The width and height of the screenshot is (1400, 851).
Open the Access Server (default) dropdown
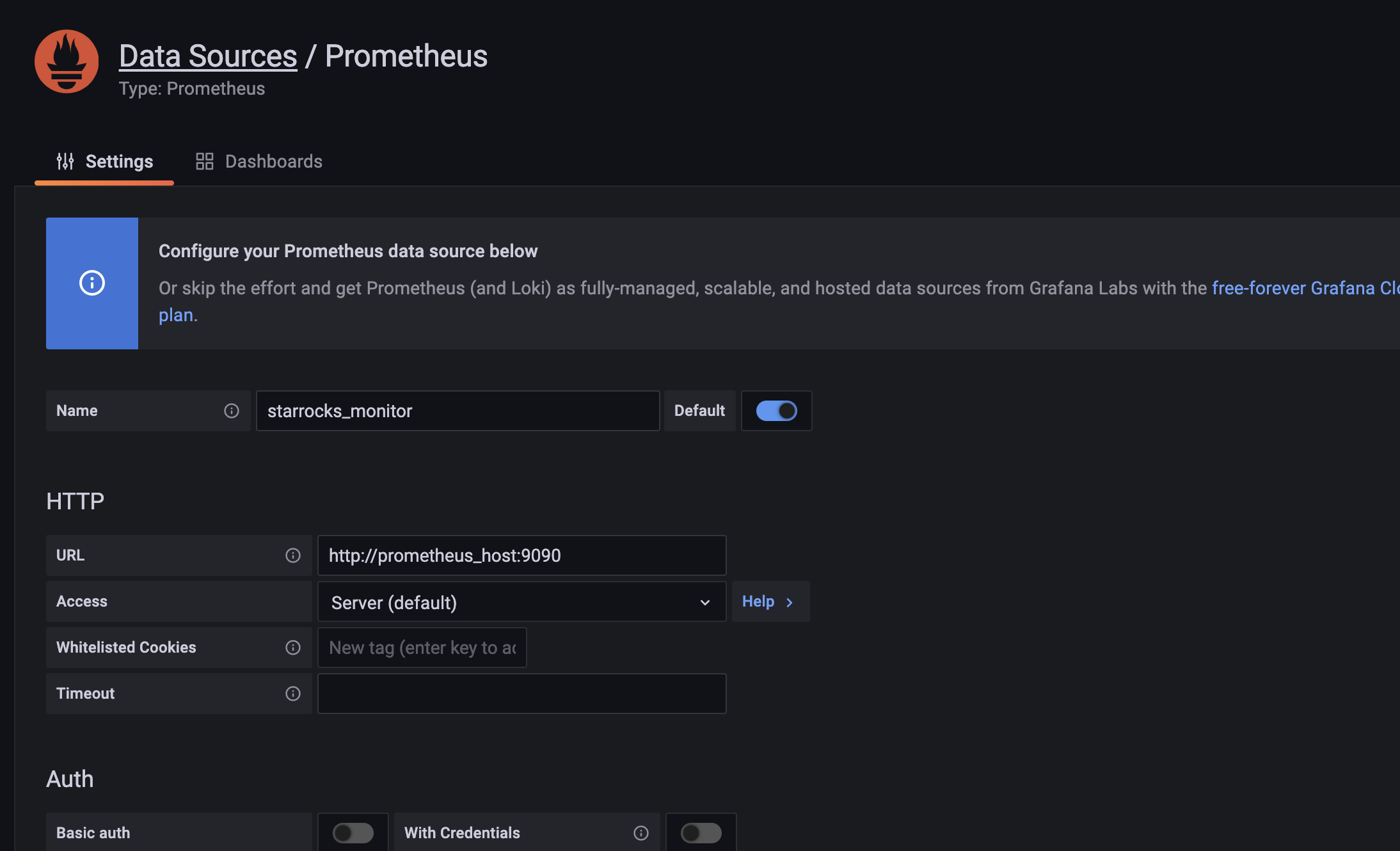(522, 602)
